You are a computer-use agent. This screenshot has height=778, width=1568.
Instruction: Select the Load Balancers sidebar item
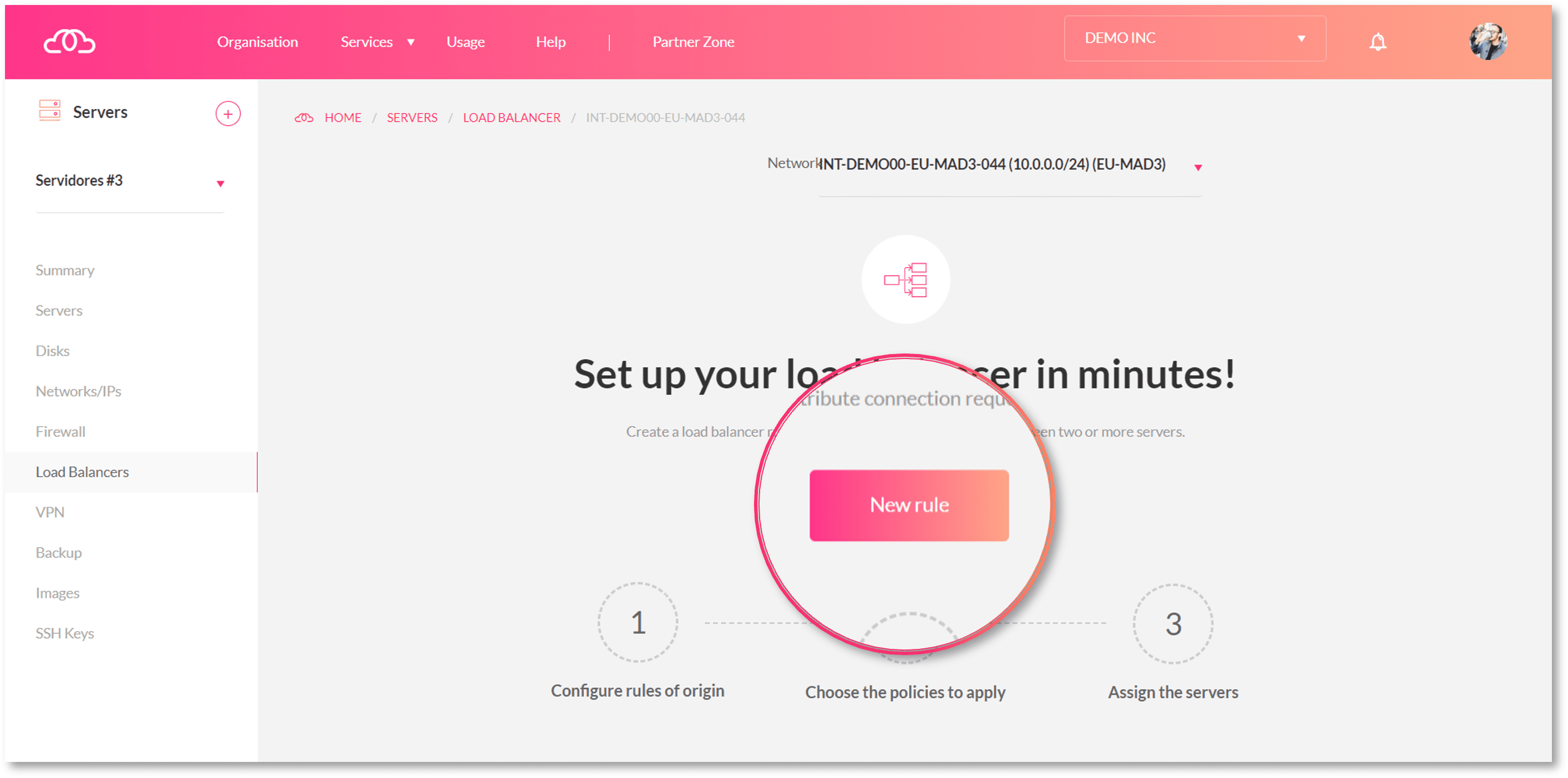point(83,470)
